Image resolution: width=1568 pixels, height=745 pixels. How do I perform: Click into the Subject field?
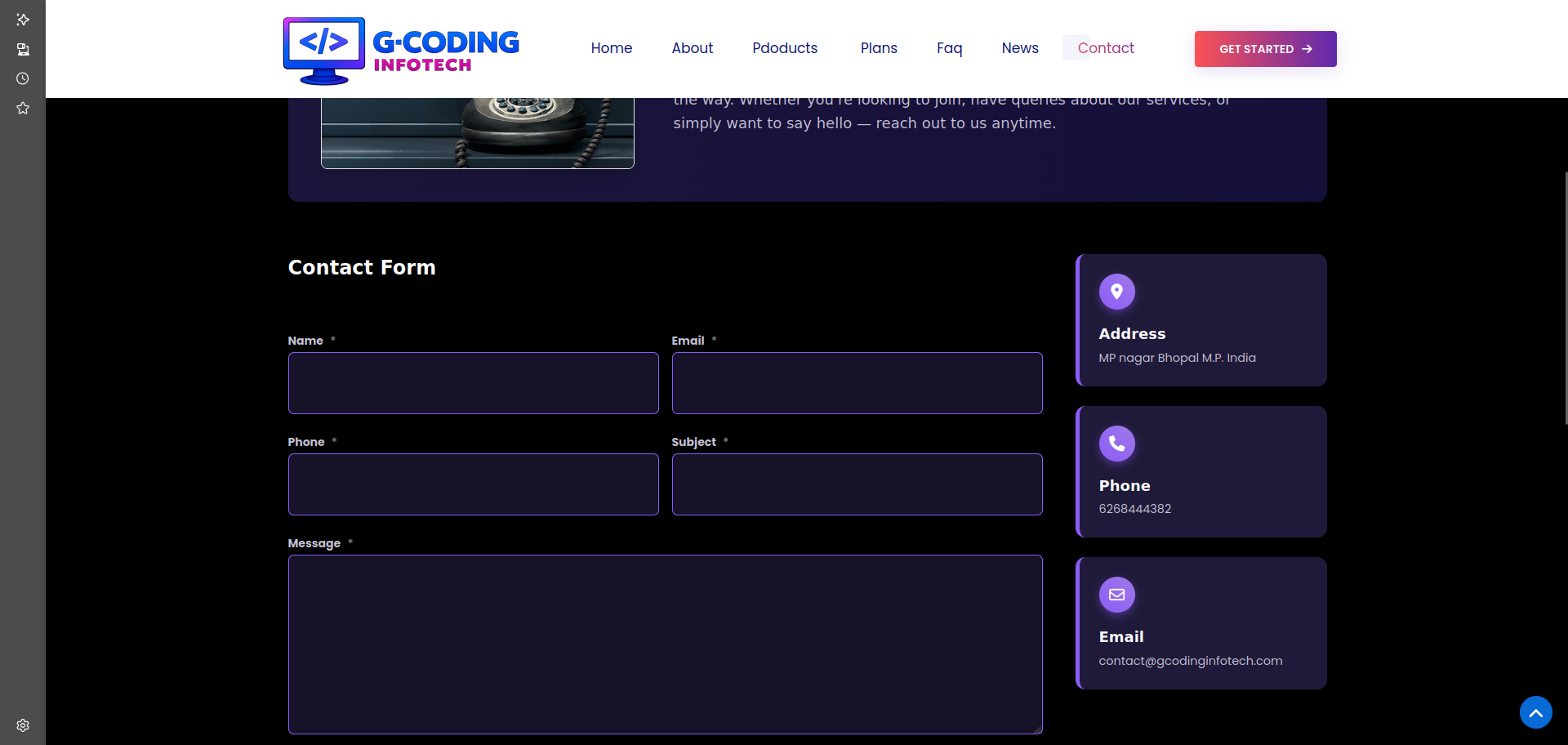pyautogui.click(x=857, y=484)
